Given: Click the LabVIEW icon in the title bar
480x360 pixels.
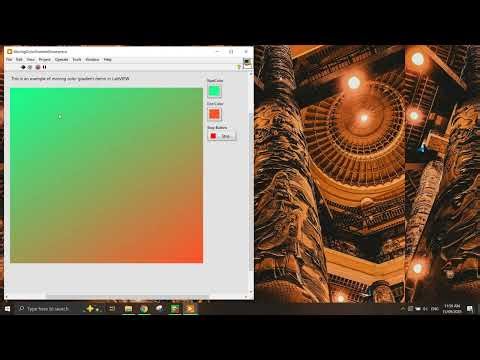Looking at the screenshot, I should coord(10,52).
